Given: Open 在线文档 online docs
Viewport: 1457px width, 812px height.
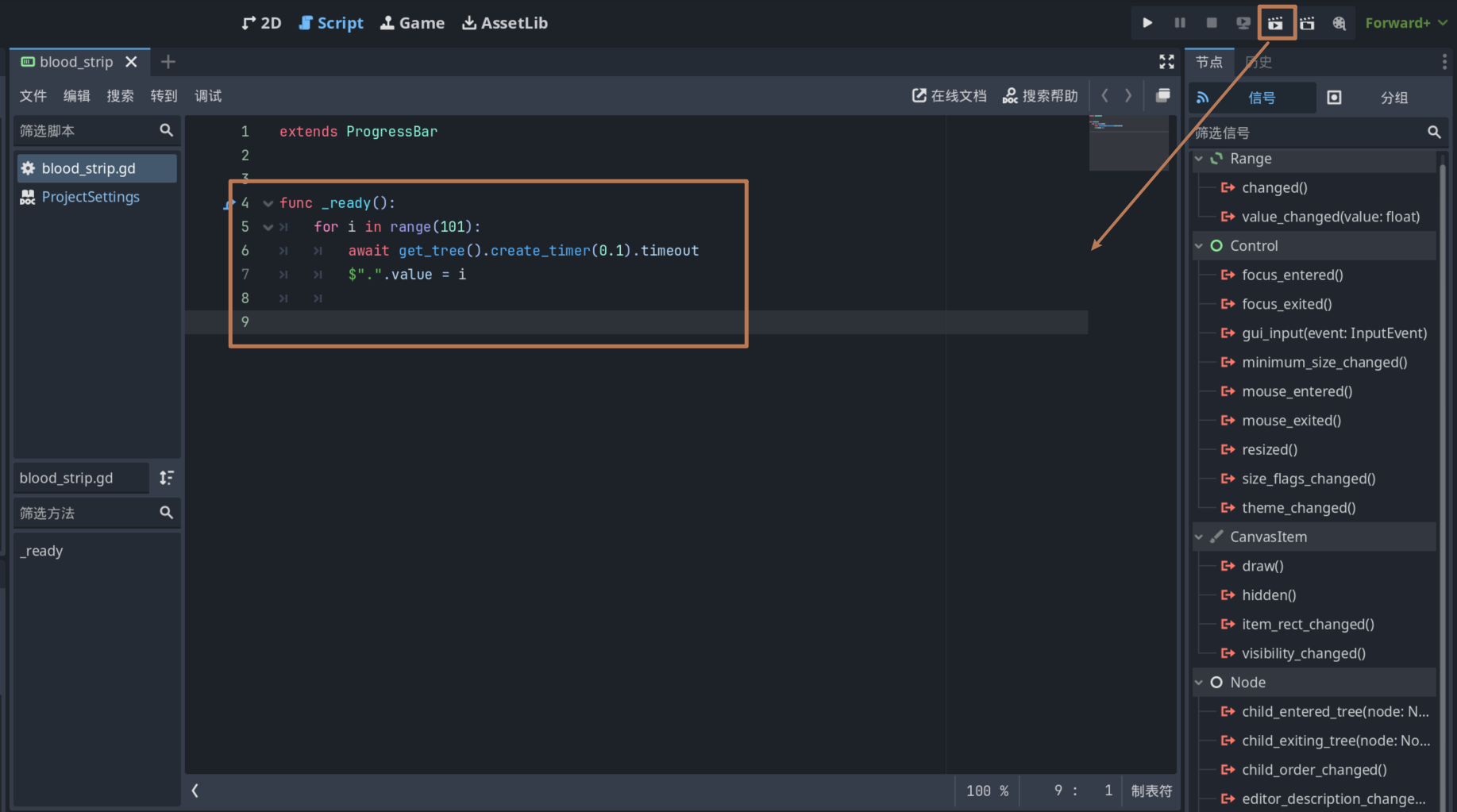Looking at the screenshot, I should click(x=949, y=96).
